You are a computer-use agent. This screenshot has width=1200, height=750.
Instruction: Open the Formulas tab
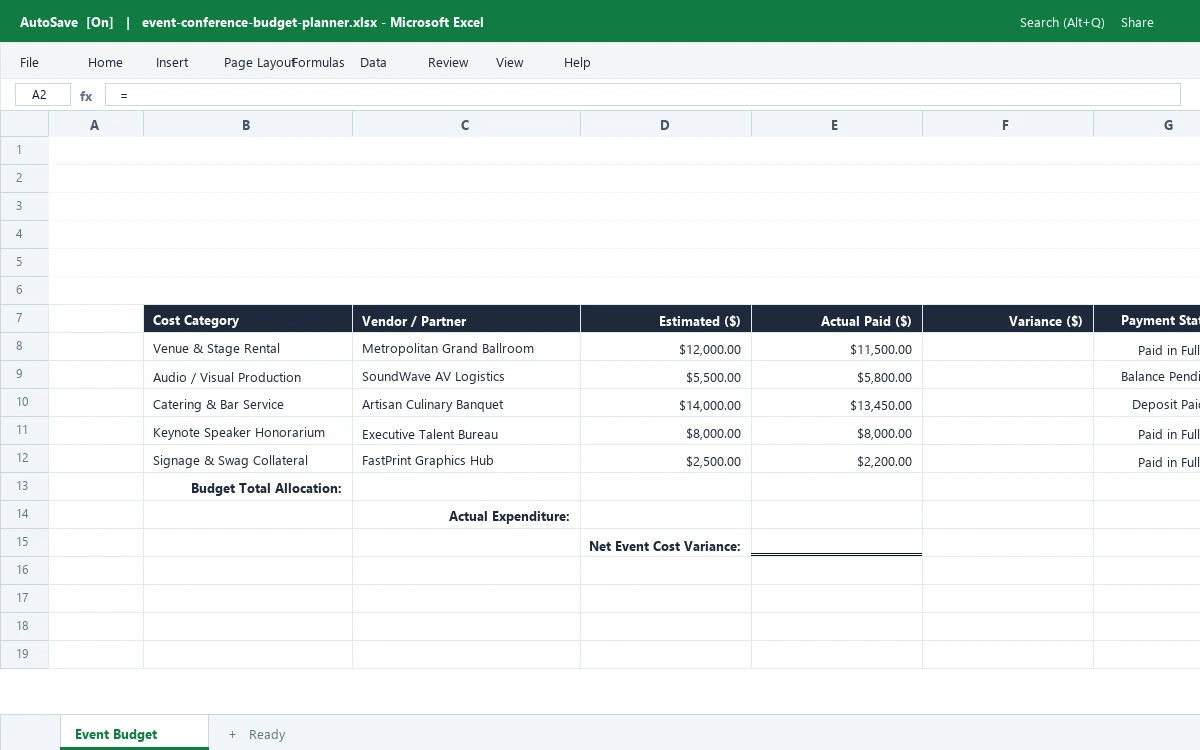pos(318,62)
